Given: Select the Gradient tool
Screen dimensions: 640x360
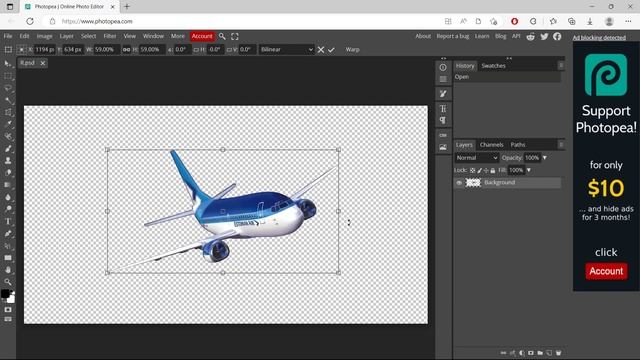Looking at the screenshot, I should pyautogui.click(x=8, y=185).
